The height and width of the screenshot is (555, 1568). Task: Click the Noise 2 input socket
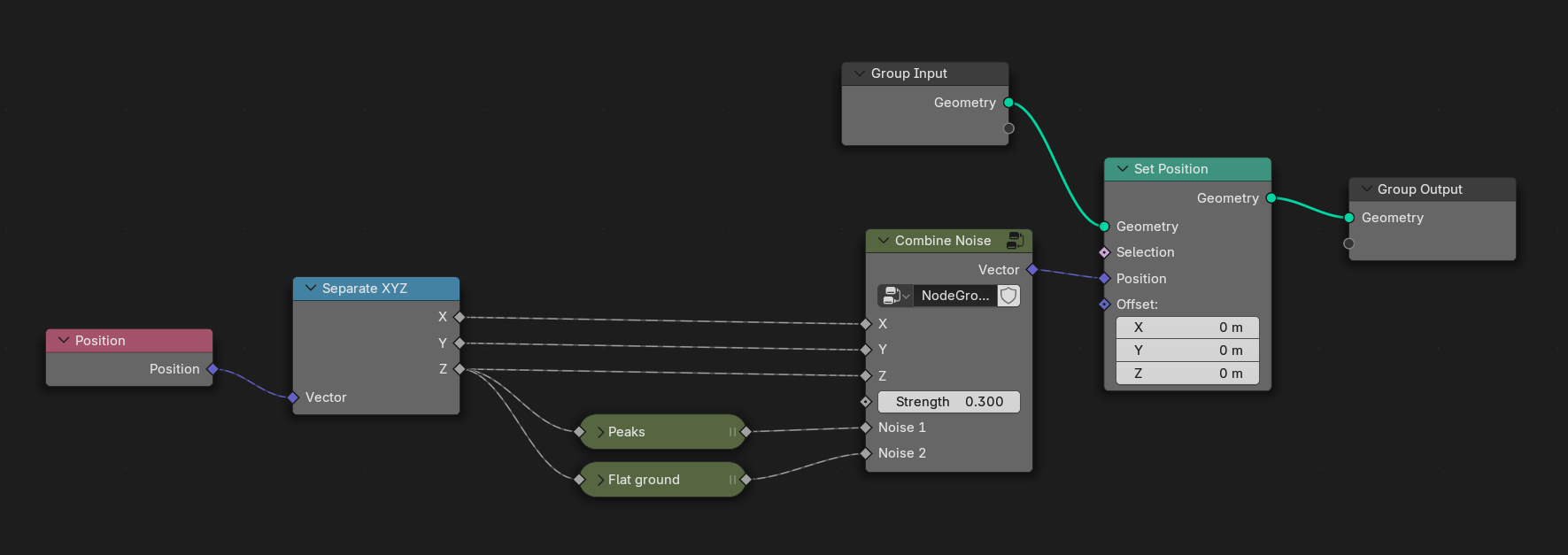click(x=866, y=453)
